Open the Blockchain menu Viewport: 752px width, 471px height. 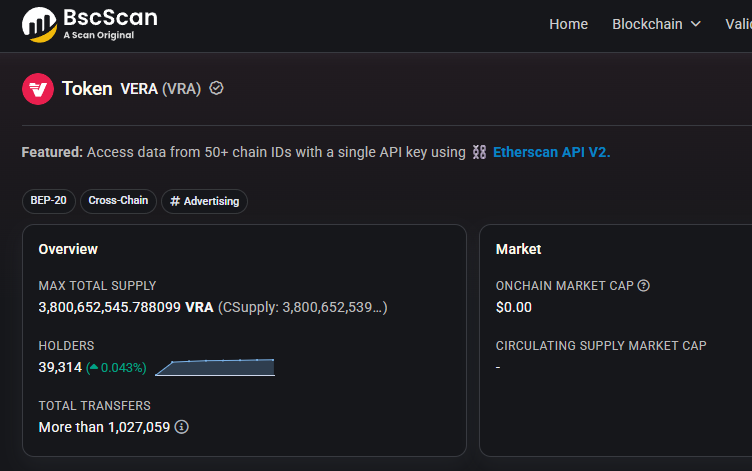click(656, 24)
